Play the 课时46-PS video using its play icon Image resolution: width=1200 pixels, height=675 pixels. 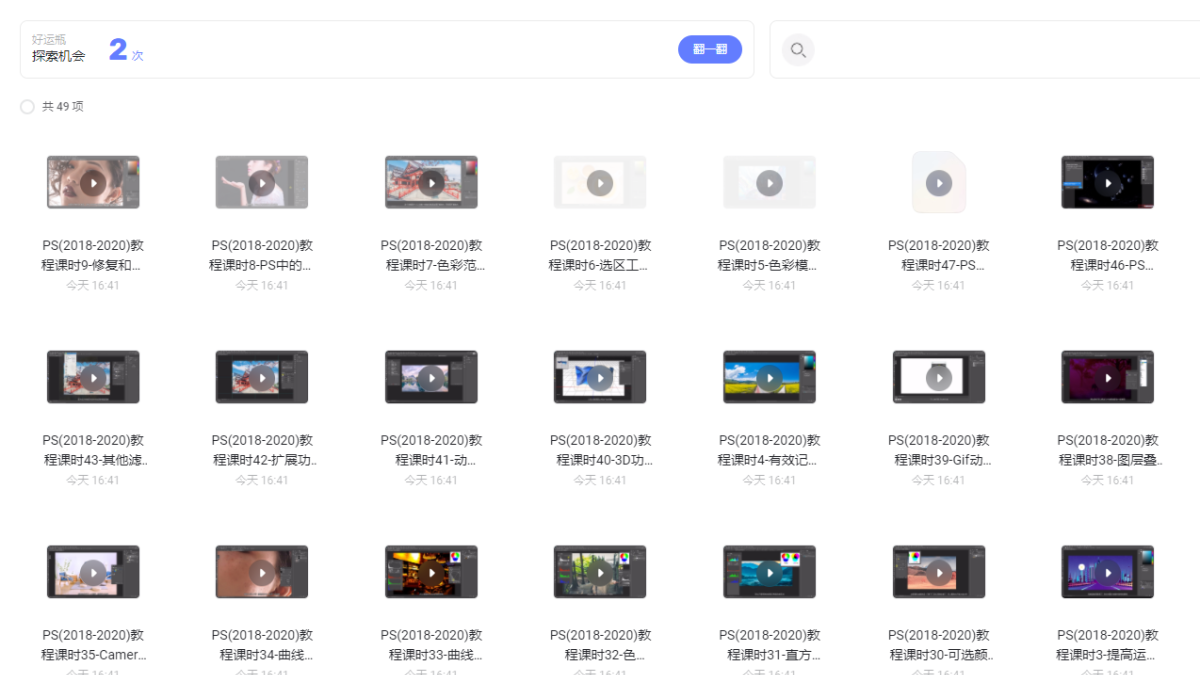coord(1107,182)
